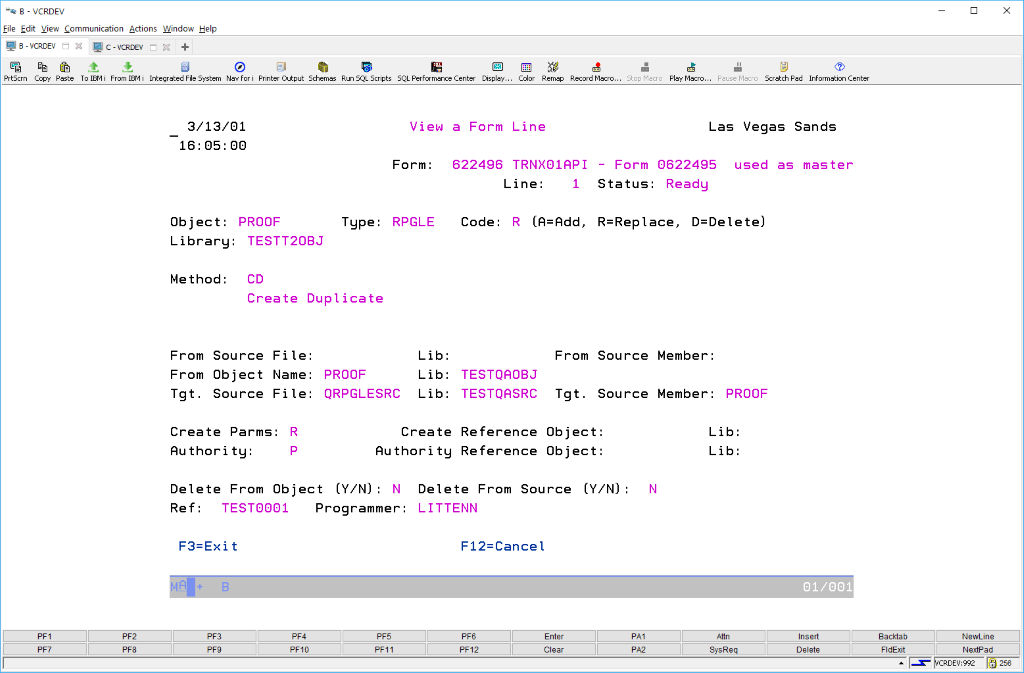Click the FldExit keypad button

[x=893, y=650]
